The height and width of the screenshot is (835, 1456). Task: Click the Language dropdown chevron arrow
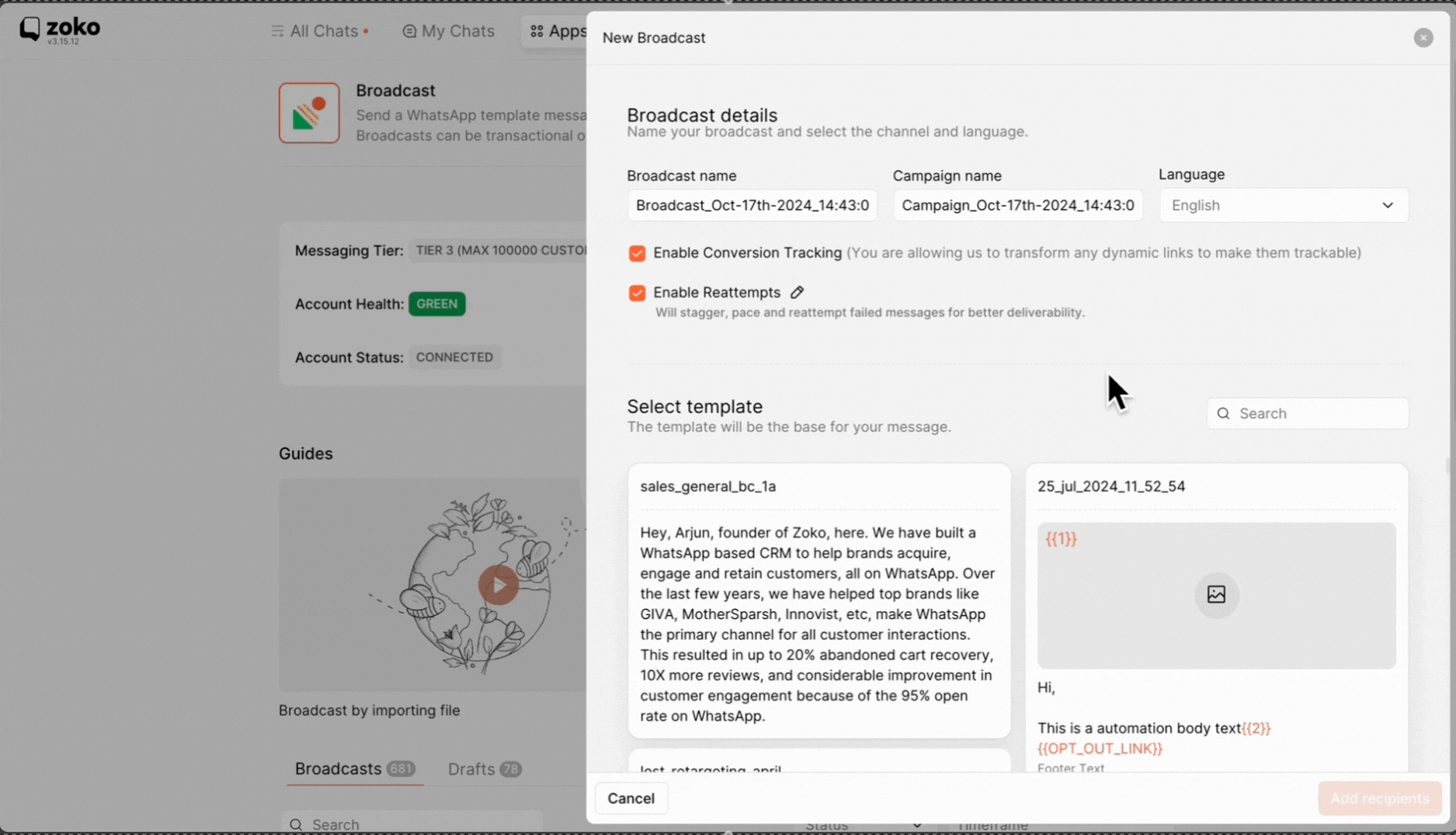coord(1387,205)
